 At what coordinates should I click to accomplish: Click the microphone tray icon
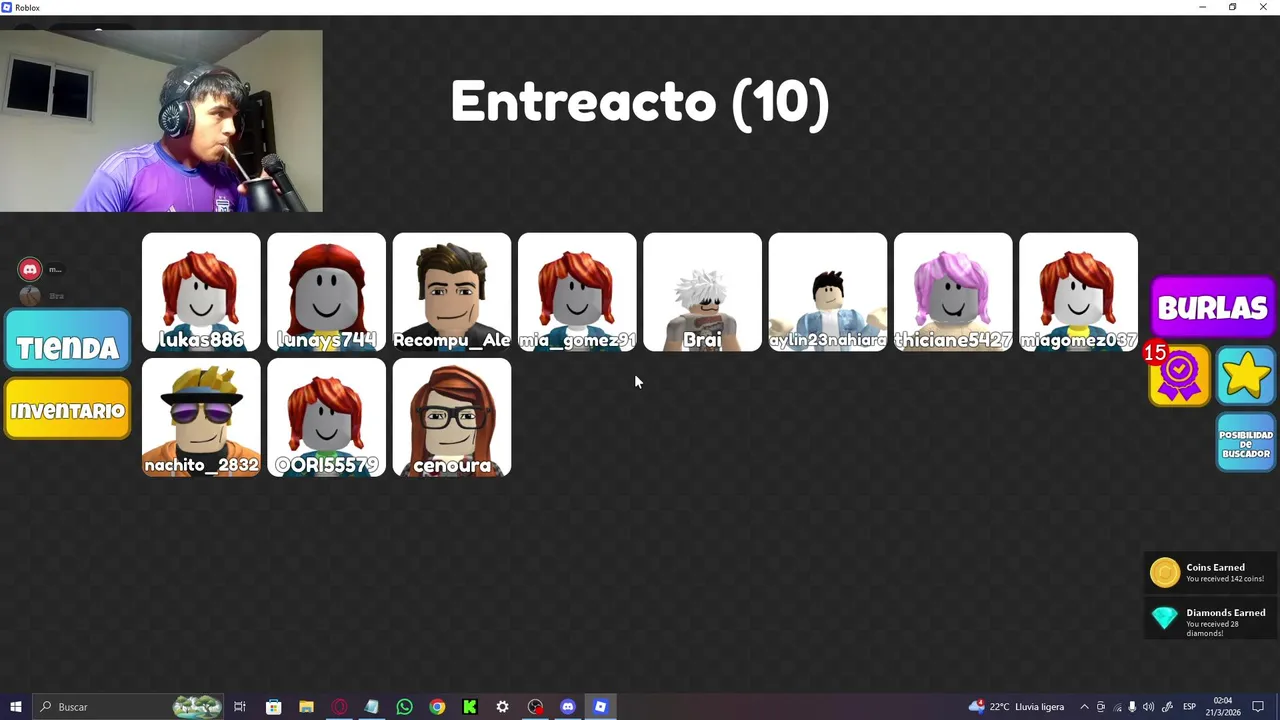pos(1132,707)
